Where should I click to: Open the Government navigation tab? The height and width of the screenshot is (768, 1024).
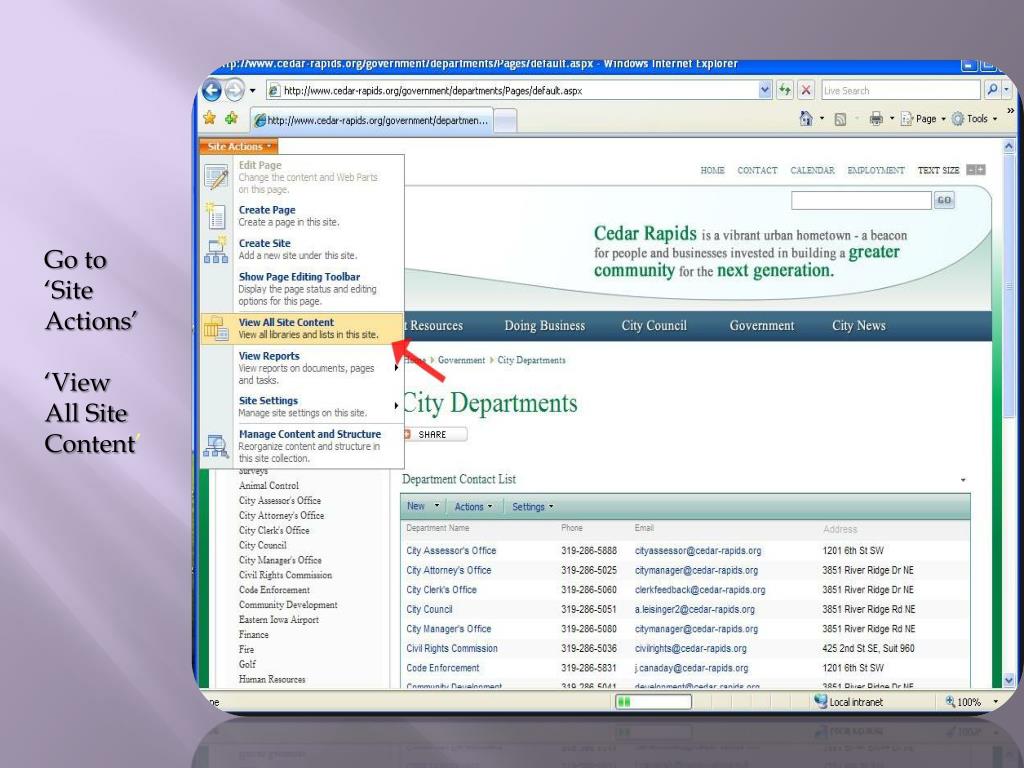pyautogui.click(x=761, y=326)
